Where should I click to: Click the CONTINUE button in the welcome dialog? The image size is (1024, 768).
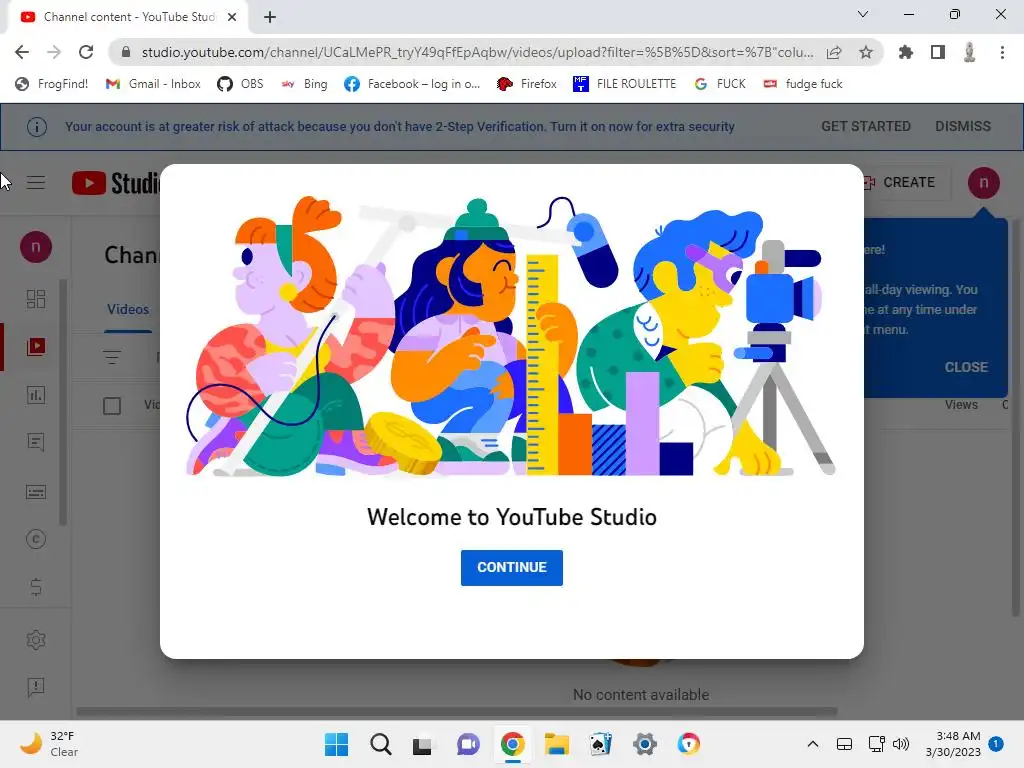[511, 568]
